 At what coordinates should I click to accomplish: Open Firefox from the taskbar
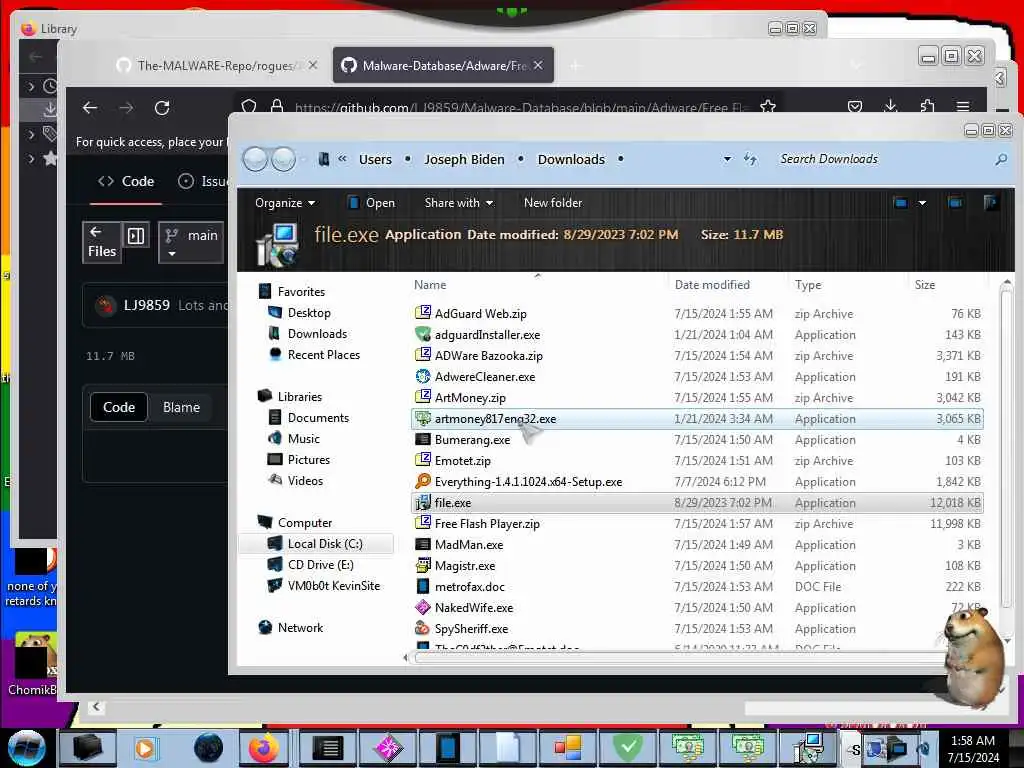[x=264, y=748]
